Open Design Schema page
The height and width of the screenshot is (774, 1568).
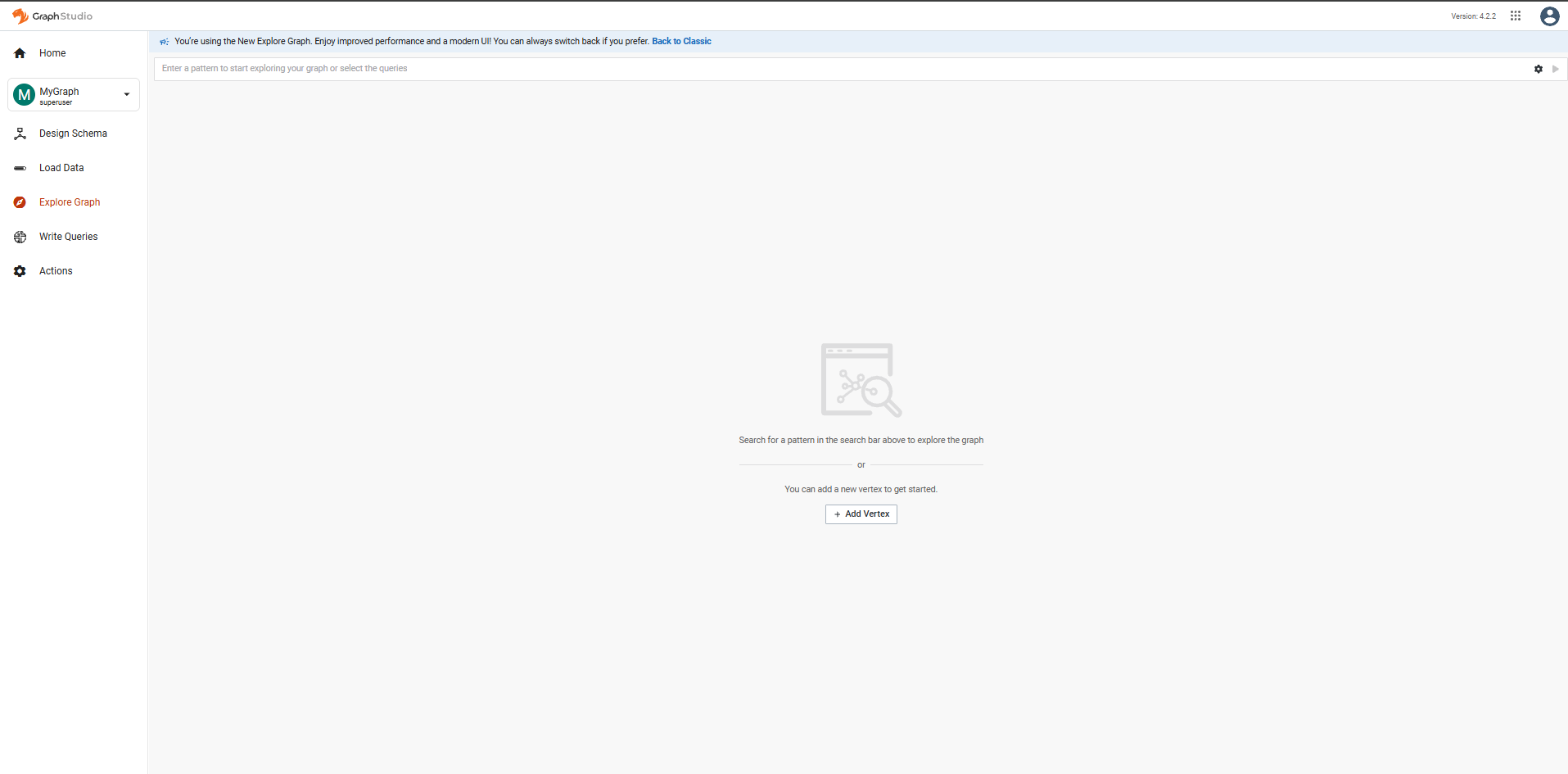coord(74,134)
